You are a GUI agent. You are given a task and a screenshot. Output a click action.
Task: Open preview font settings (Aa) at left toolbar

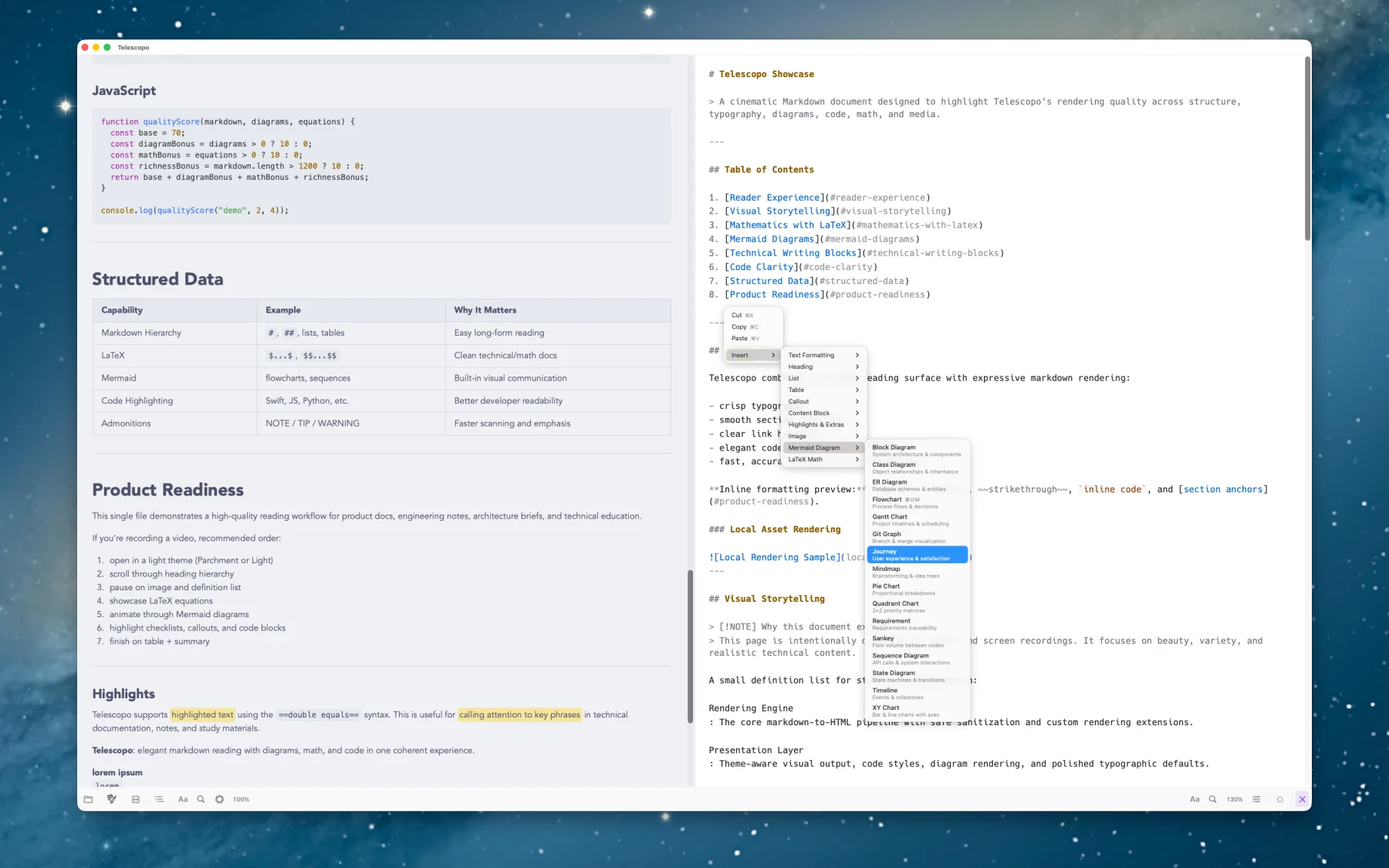point(183,799)
